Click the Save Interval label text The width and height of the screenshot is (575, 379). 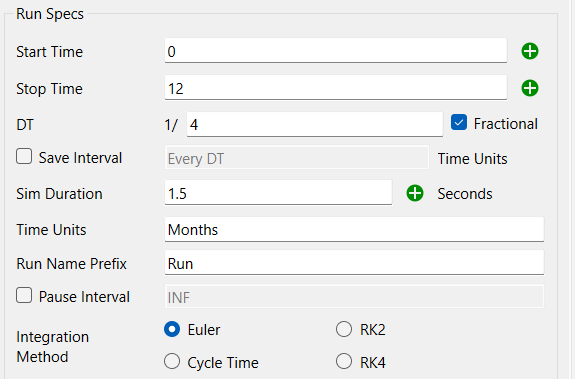coord(80,158)
